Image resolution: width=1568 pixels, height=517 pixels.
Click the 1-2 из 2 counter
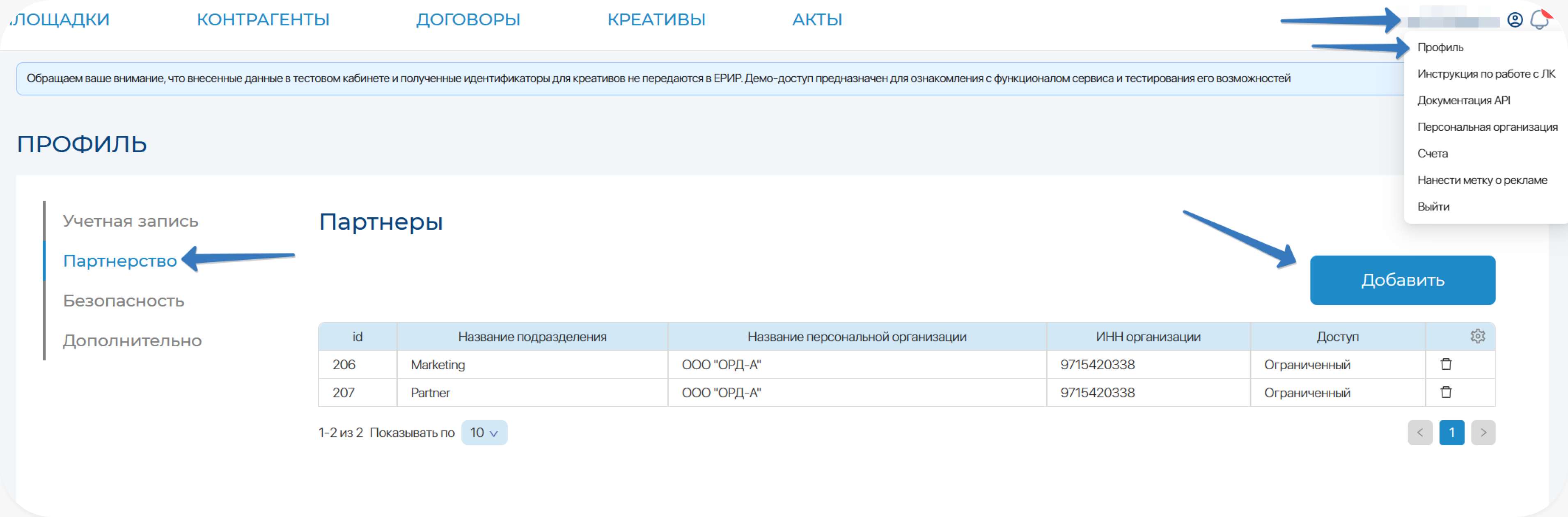pyautogui.click(x=340, y=432)
